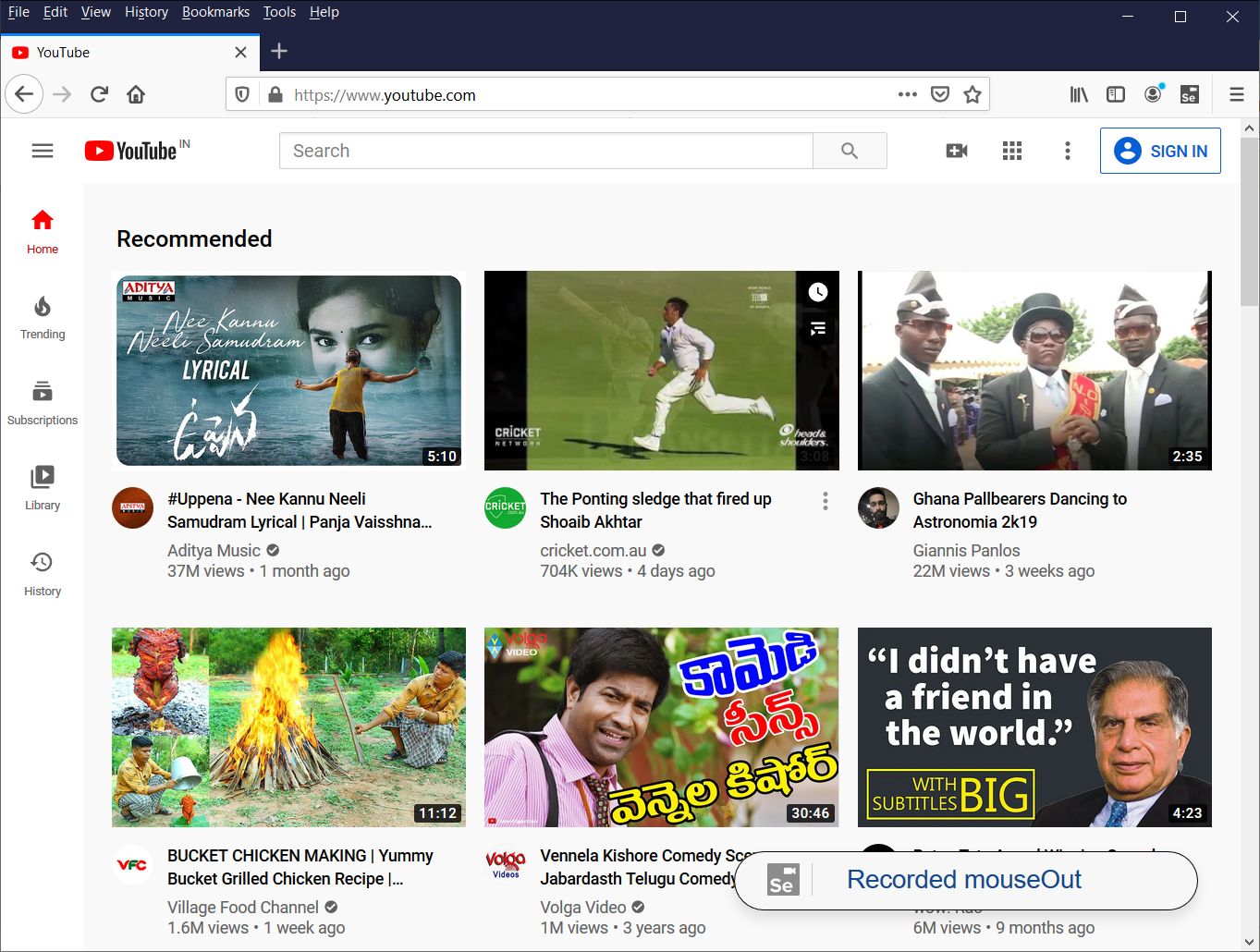
Task: Click the browser Home button
Action: [136, 94]
